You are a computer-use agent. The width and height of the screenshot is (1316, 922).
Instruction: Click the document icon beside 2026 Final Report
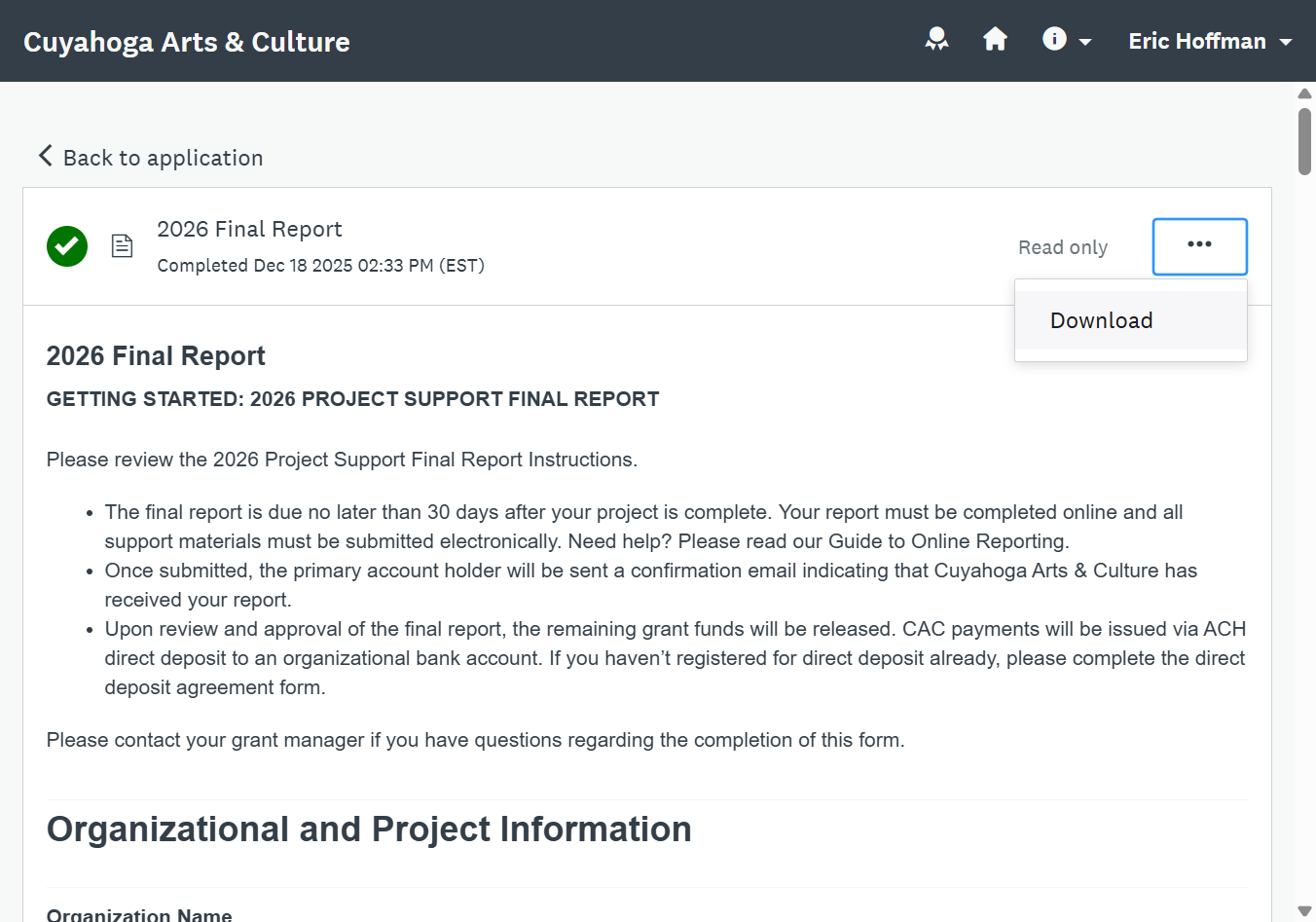122,245
